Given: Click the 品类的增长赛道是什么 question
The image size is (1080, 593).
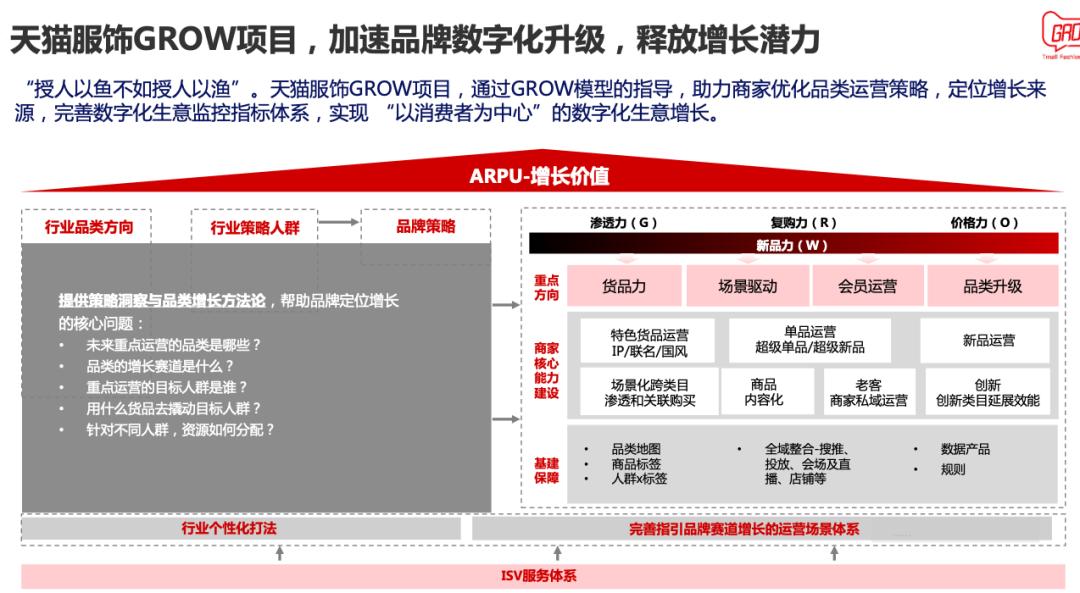Looking at the screenshot, I should point(160,366).
